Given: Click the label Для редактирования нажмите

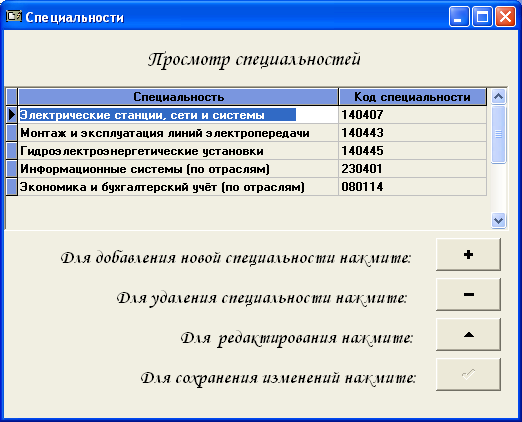Looking at the screenshot, I should [297, 338].
